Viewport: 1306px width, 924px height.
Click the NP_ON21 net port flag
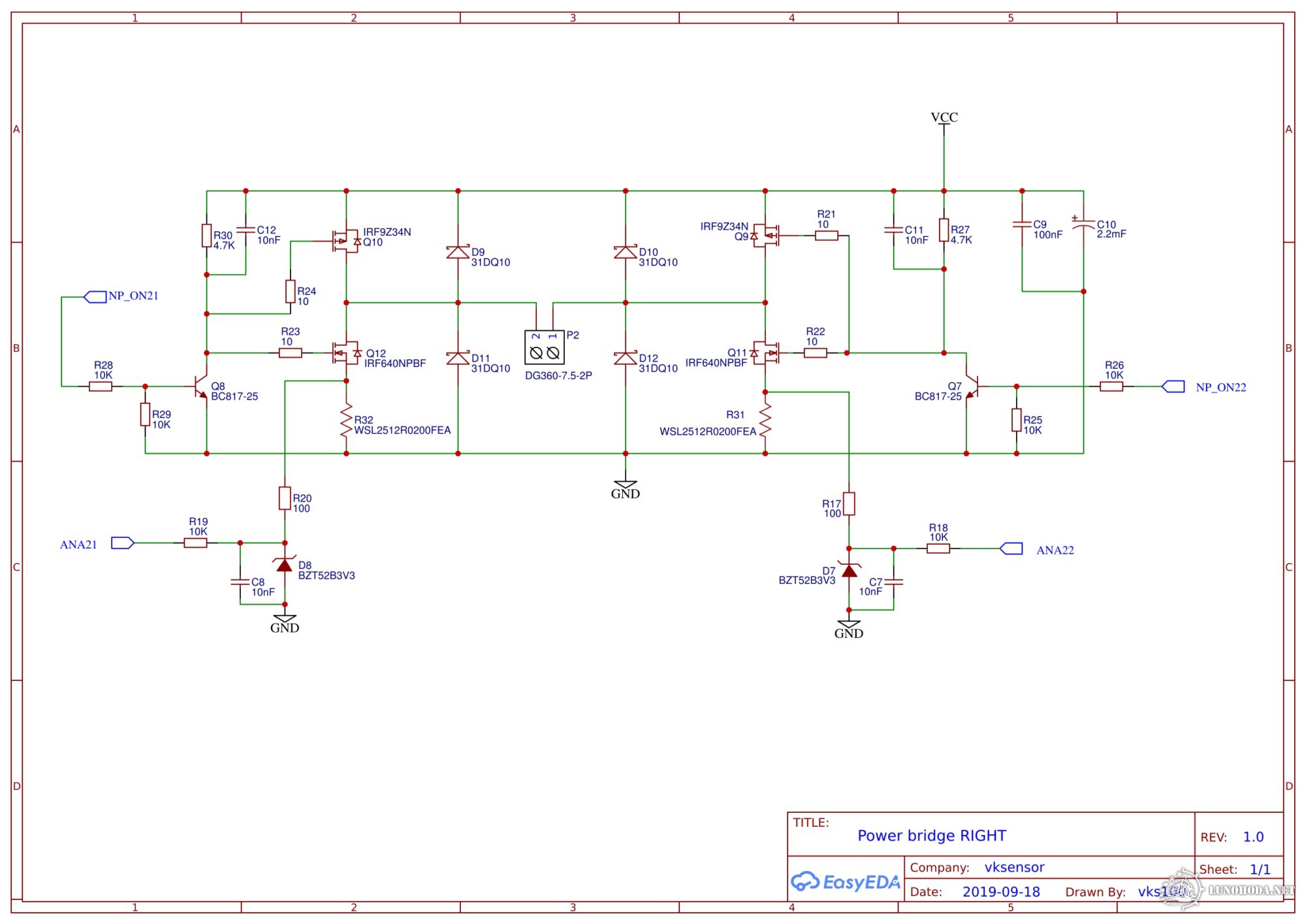[x=95, y=296]
